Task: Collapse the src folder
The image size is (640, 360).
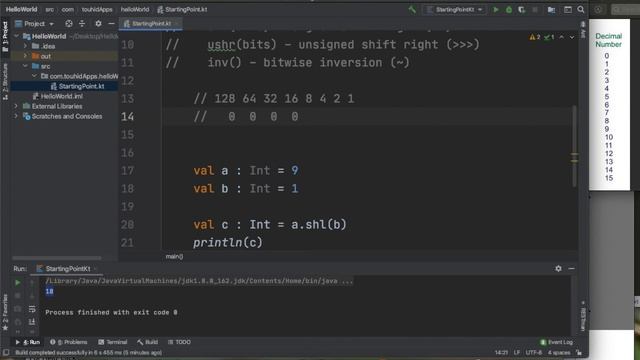Action: click(x=25, y=66)
